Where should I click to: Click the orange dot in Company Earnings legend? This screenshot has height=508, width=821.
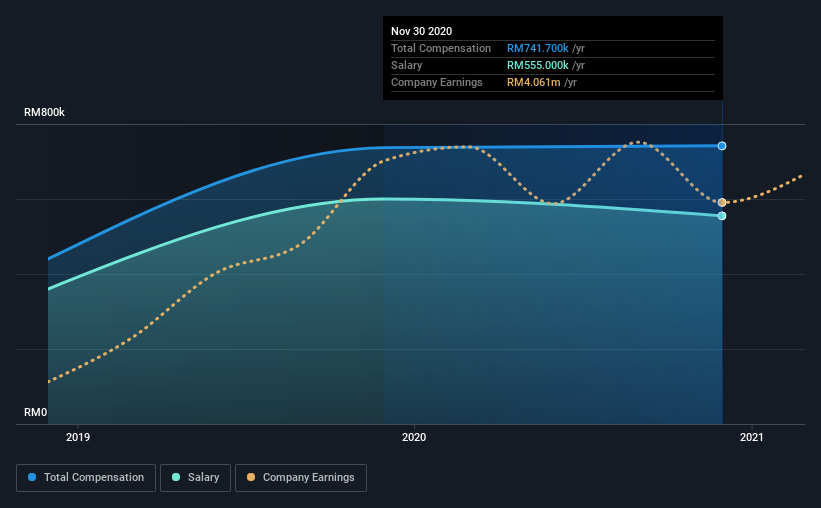[x=251, y=477]
